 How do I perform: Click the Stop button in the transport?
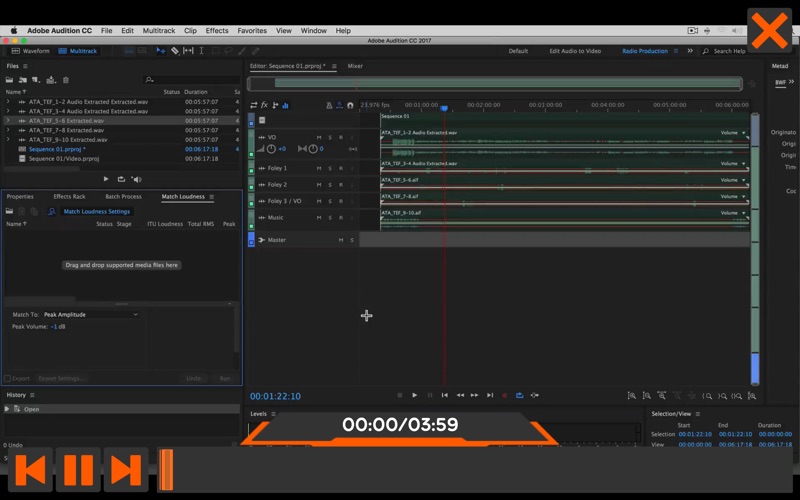tap(399, 395)
